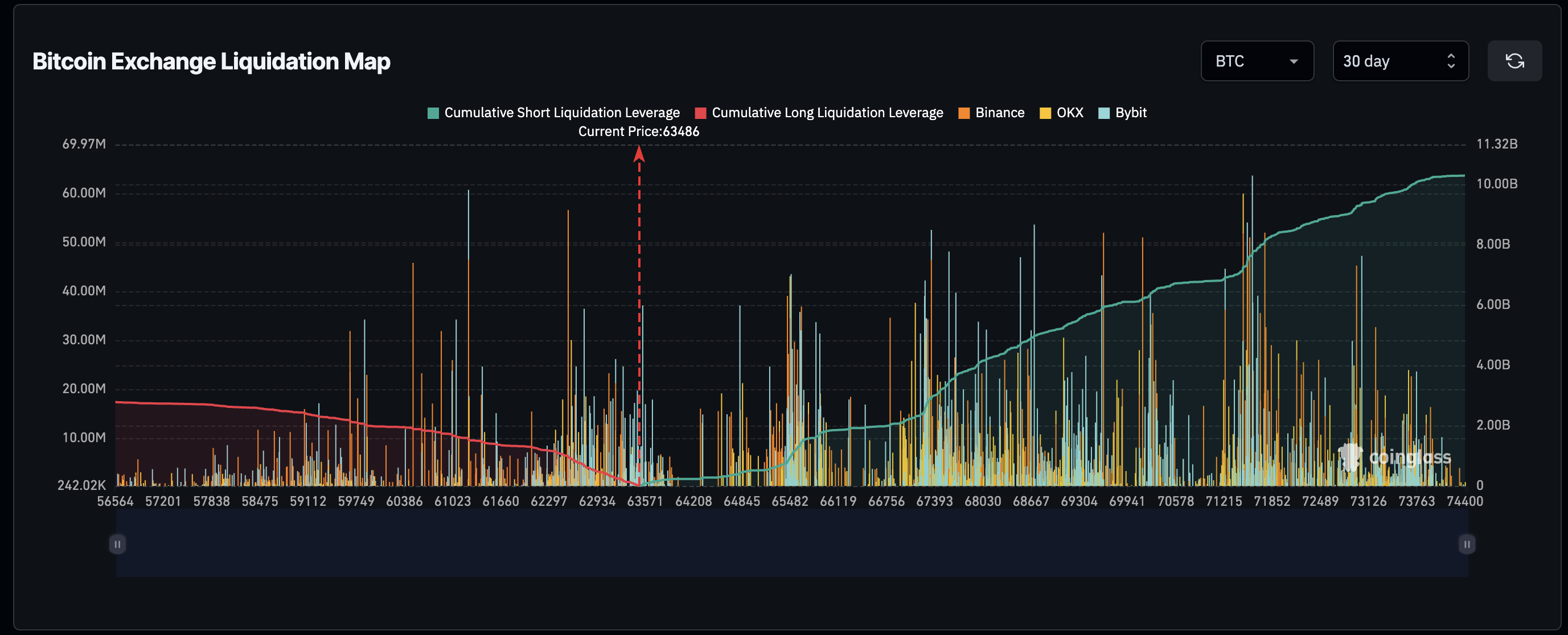Hide the Bybit series via legend
Image resolution: width=1568 pixels, height=635 pixels.
point(1130,113)
